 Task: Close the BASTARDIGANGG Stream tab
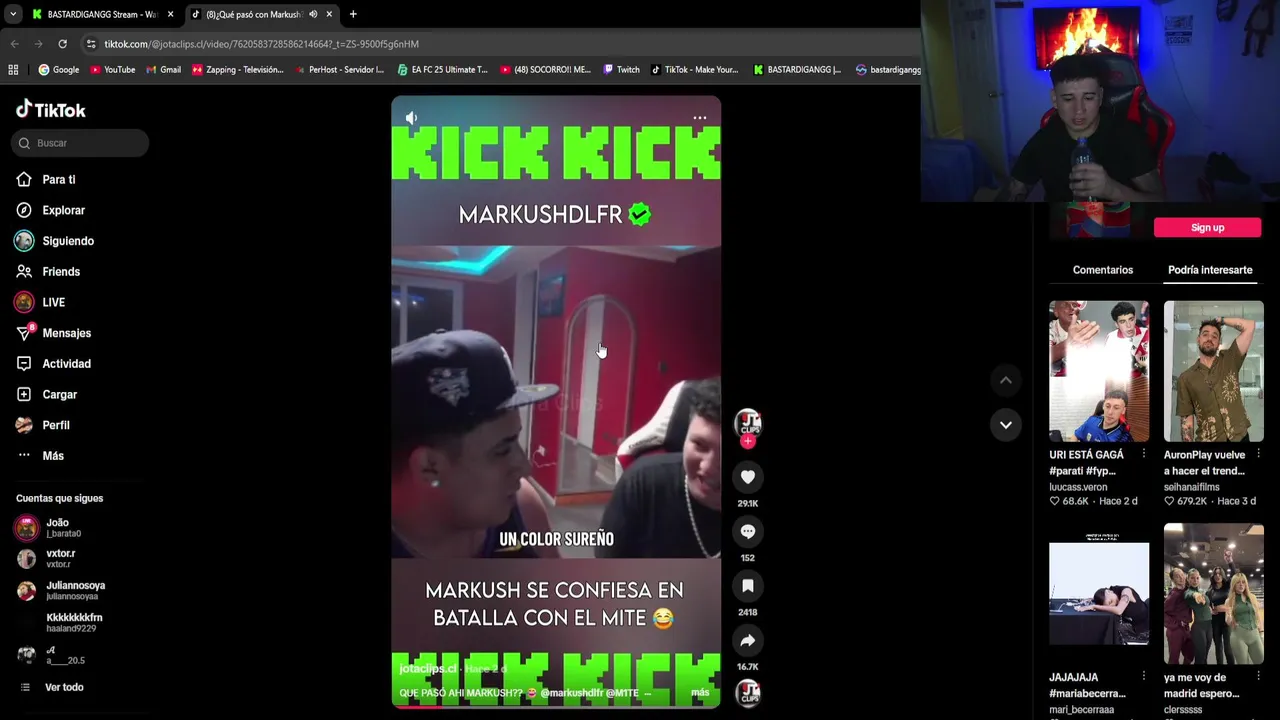click(170, 14)
